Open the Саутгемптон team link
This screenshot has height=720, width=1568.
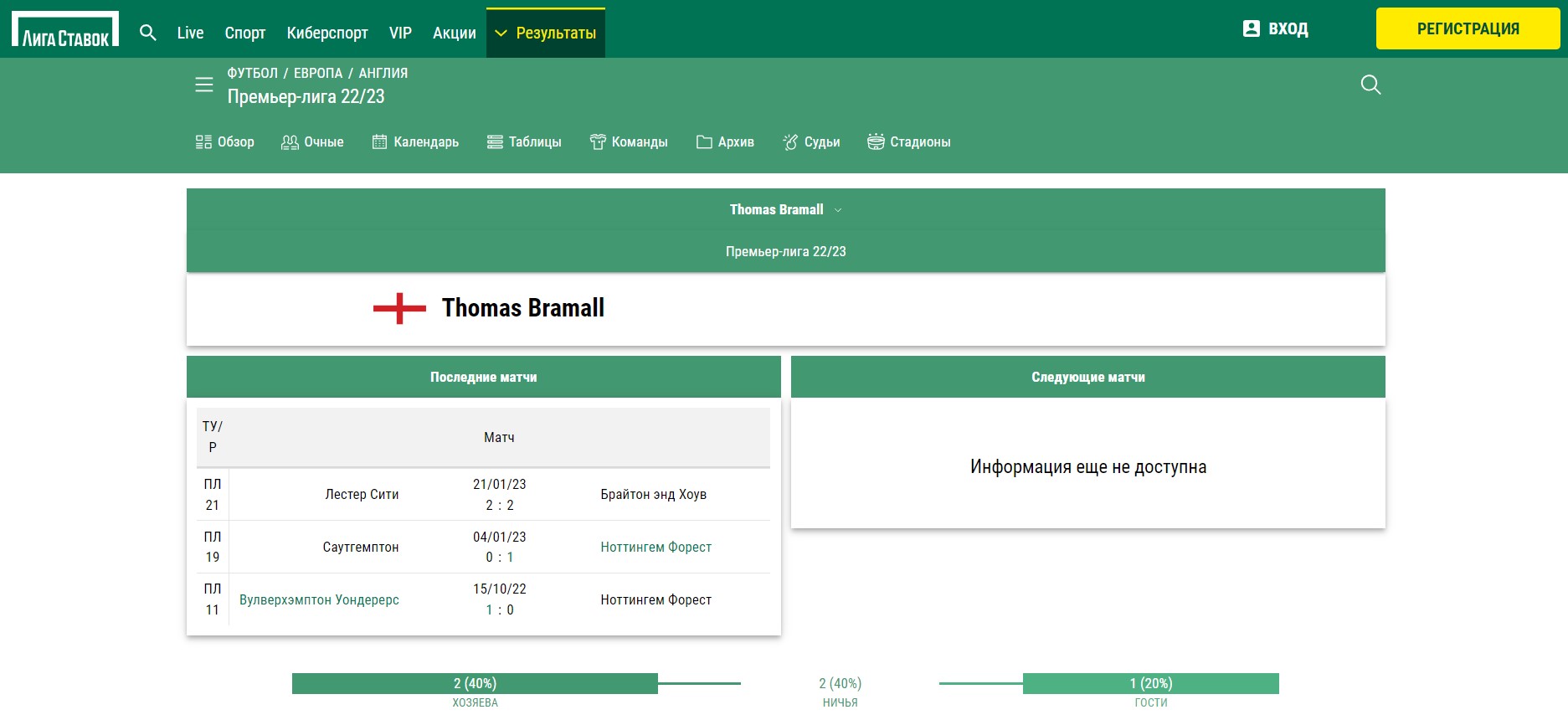pyautogui.click(x=361, y=548)
